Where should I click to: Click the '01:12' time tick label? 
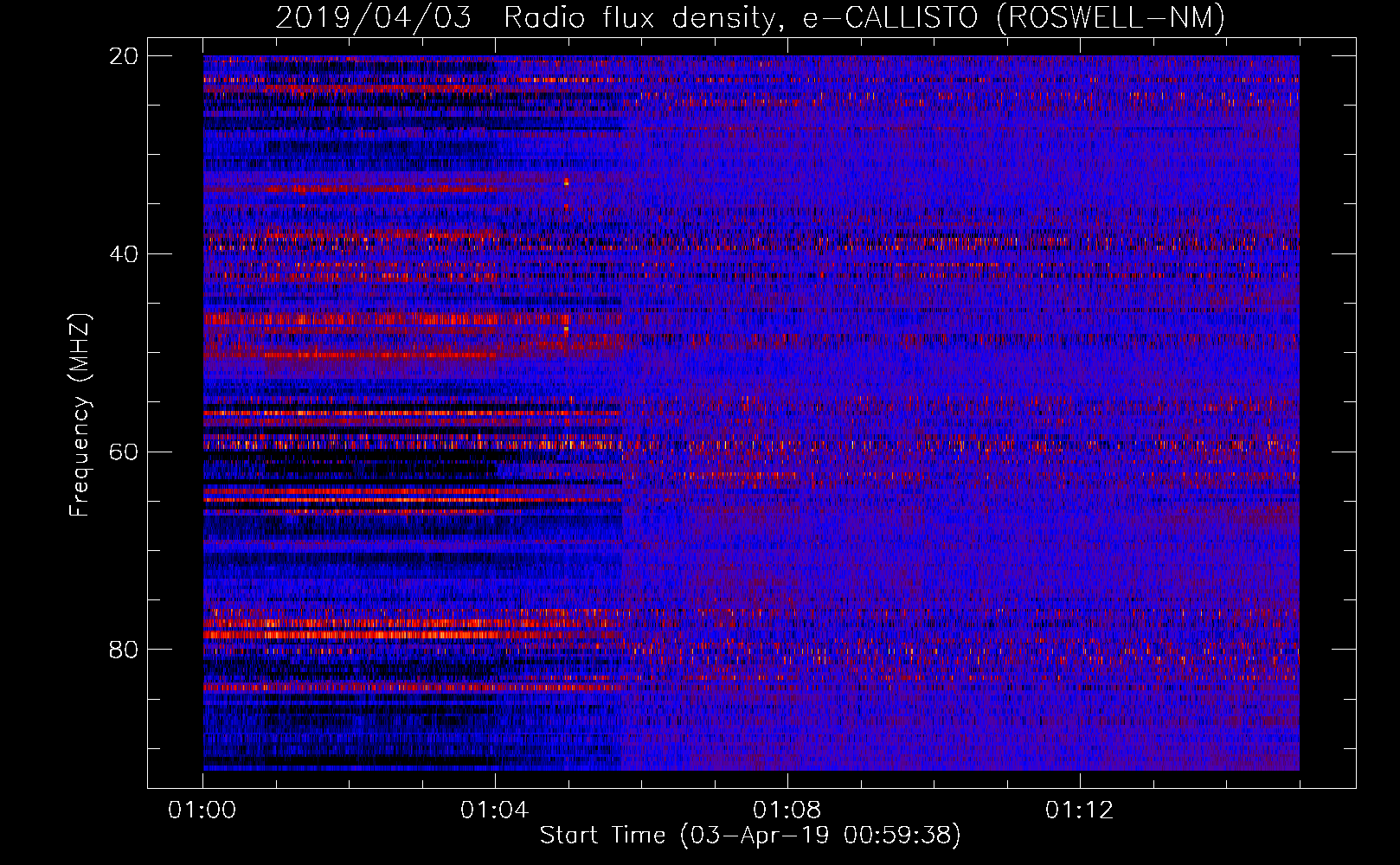[x=1080, y=811]
